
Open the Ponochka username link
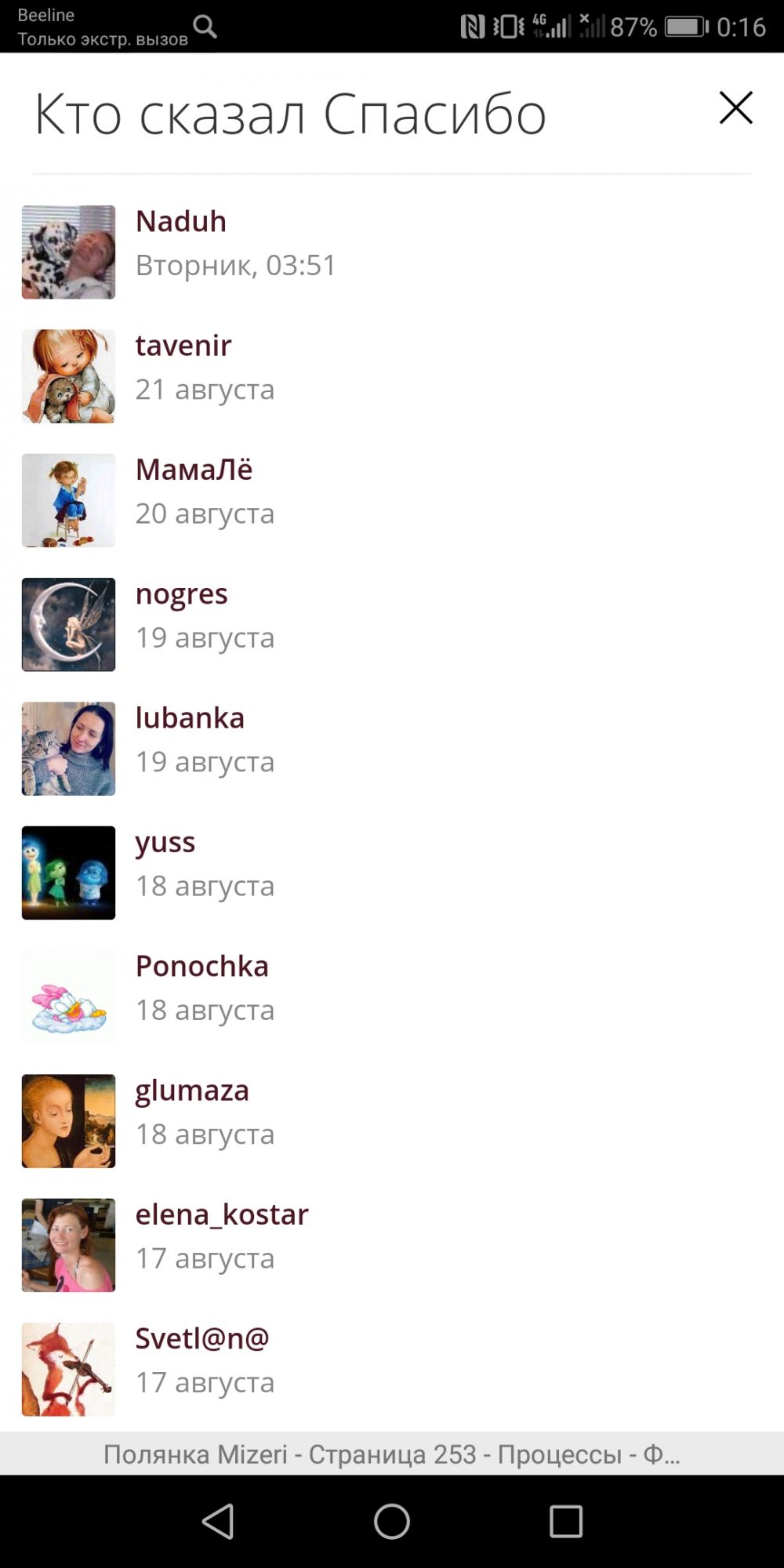coord(201,966)
